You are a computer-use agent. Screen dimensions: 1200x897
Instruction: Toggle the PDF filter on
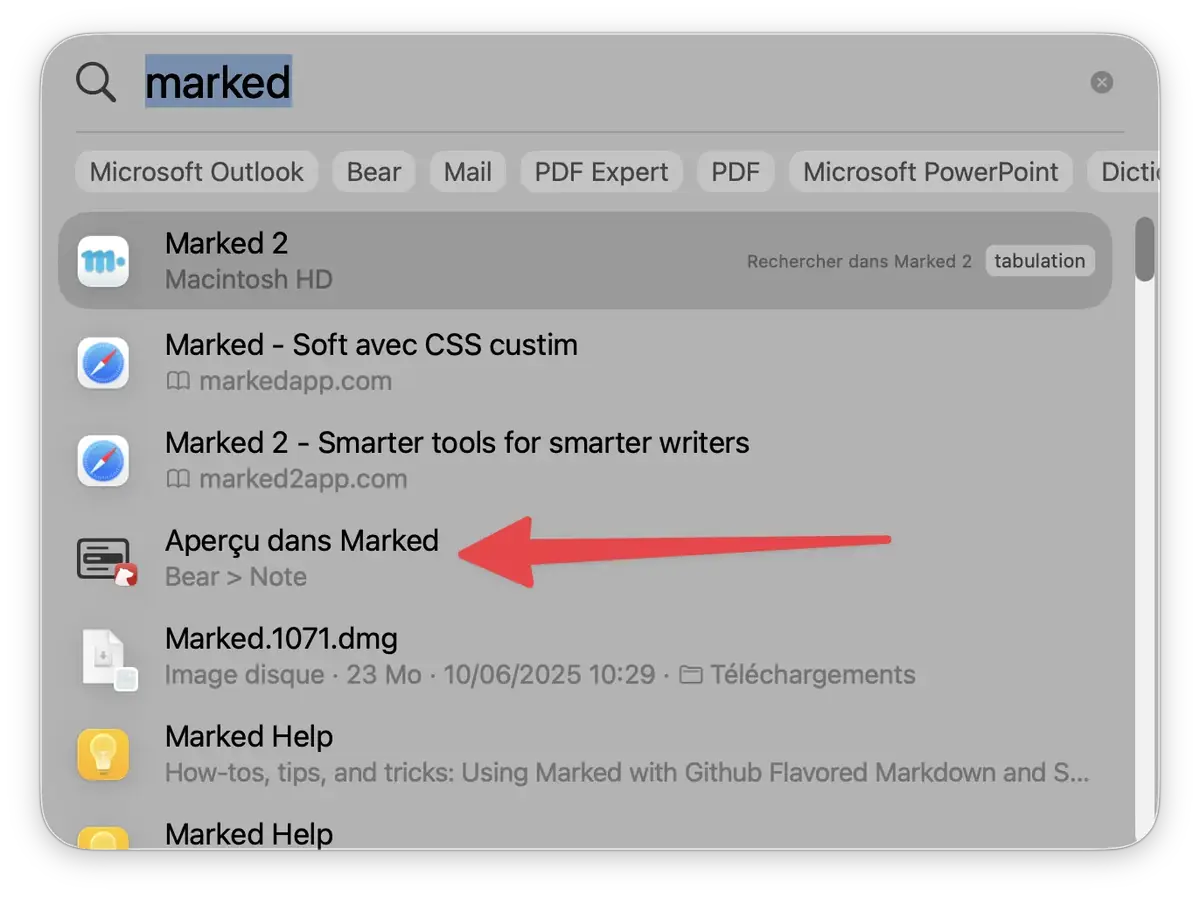(x=735, y=171)
